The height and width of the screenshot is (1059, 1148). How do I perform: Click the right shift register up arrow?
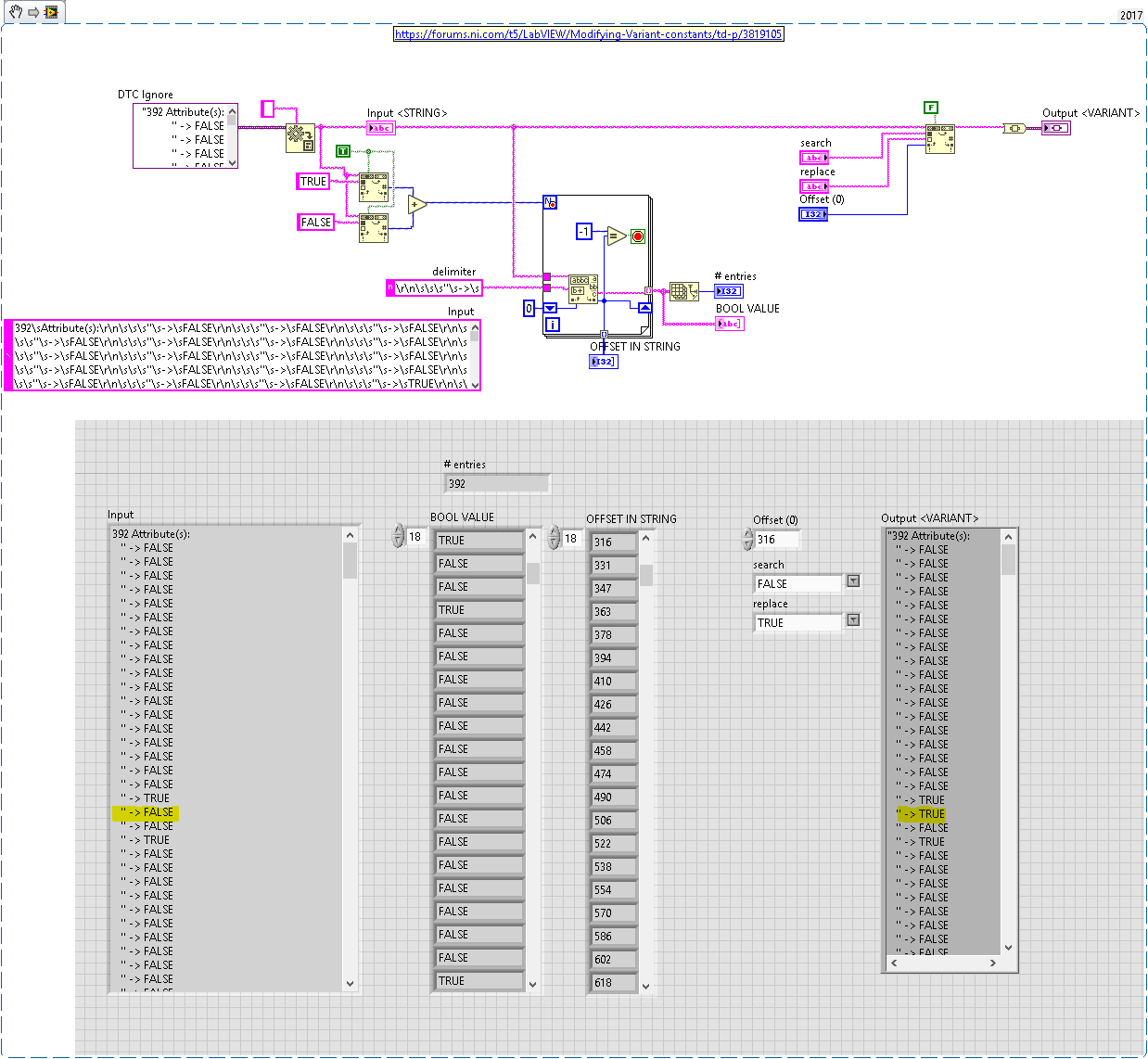(644, 308)
